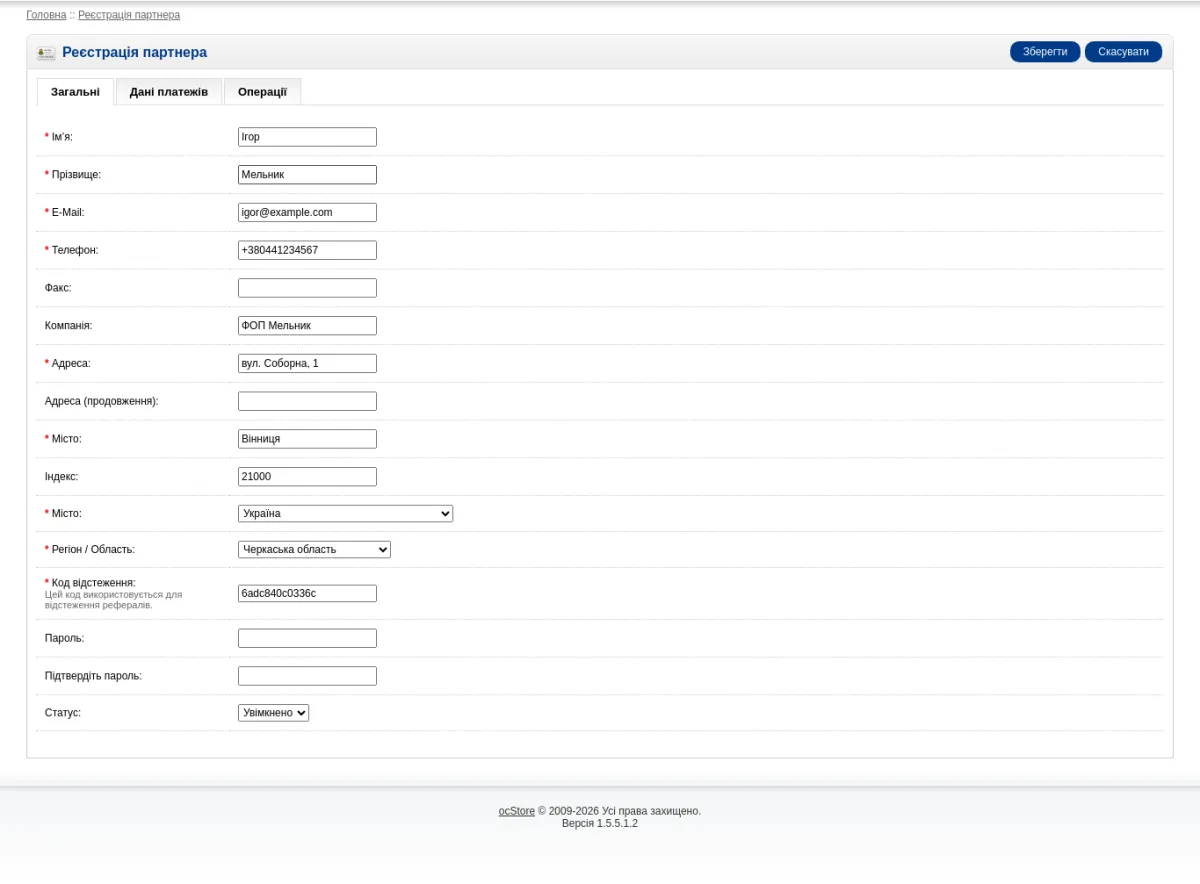1200x884 pixels.
Task: Click the Код відстеження: label
Action: click(94, 583)
